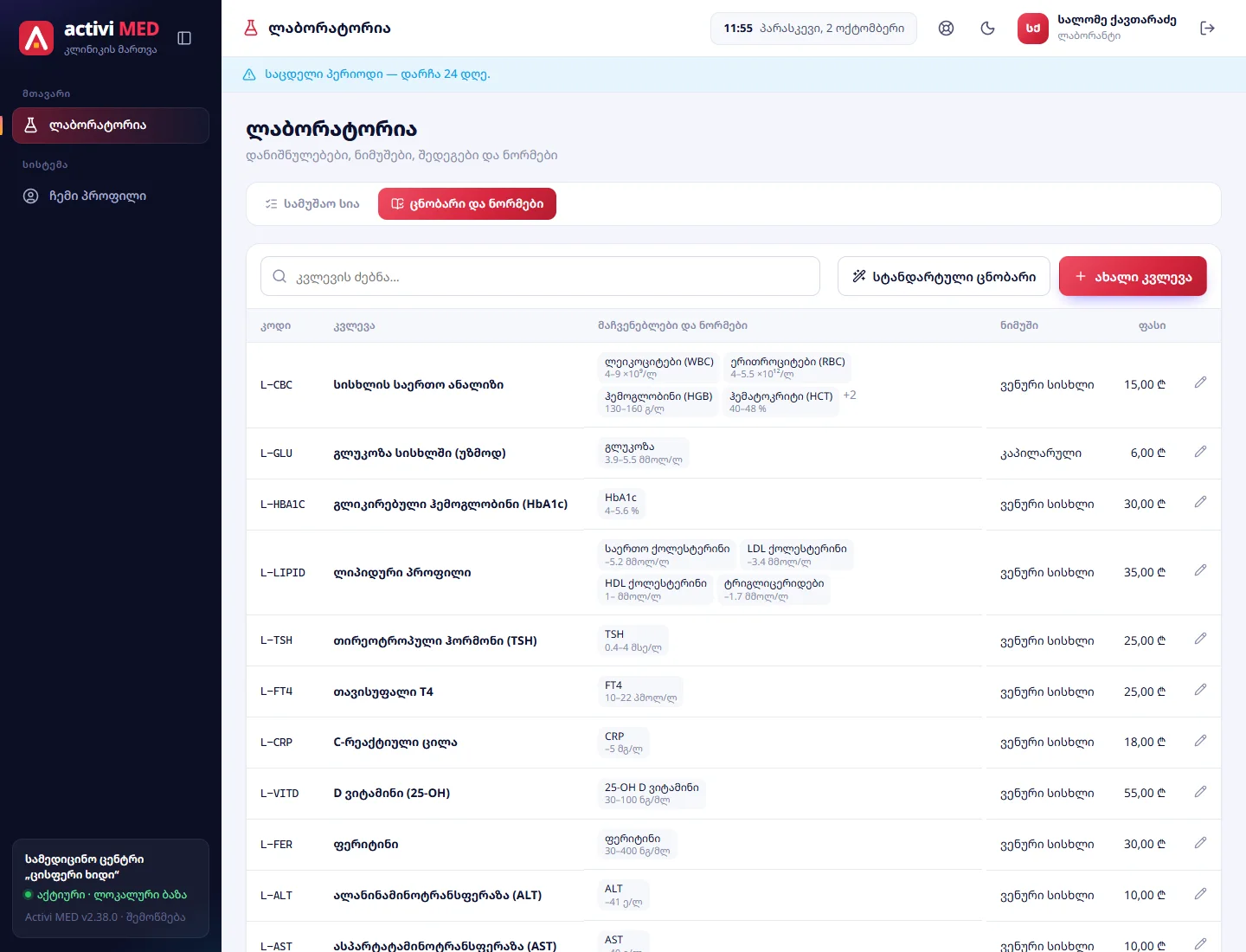Screen dimensions: 1246x952
Task: Edit the L-HBA1C test row
Action: (x=1200, y=502)
